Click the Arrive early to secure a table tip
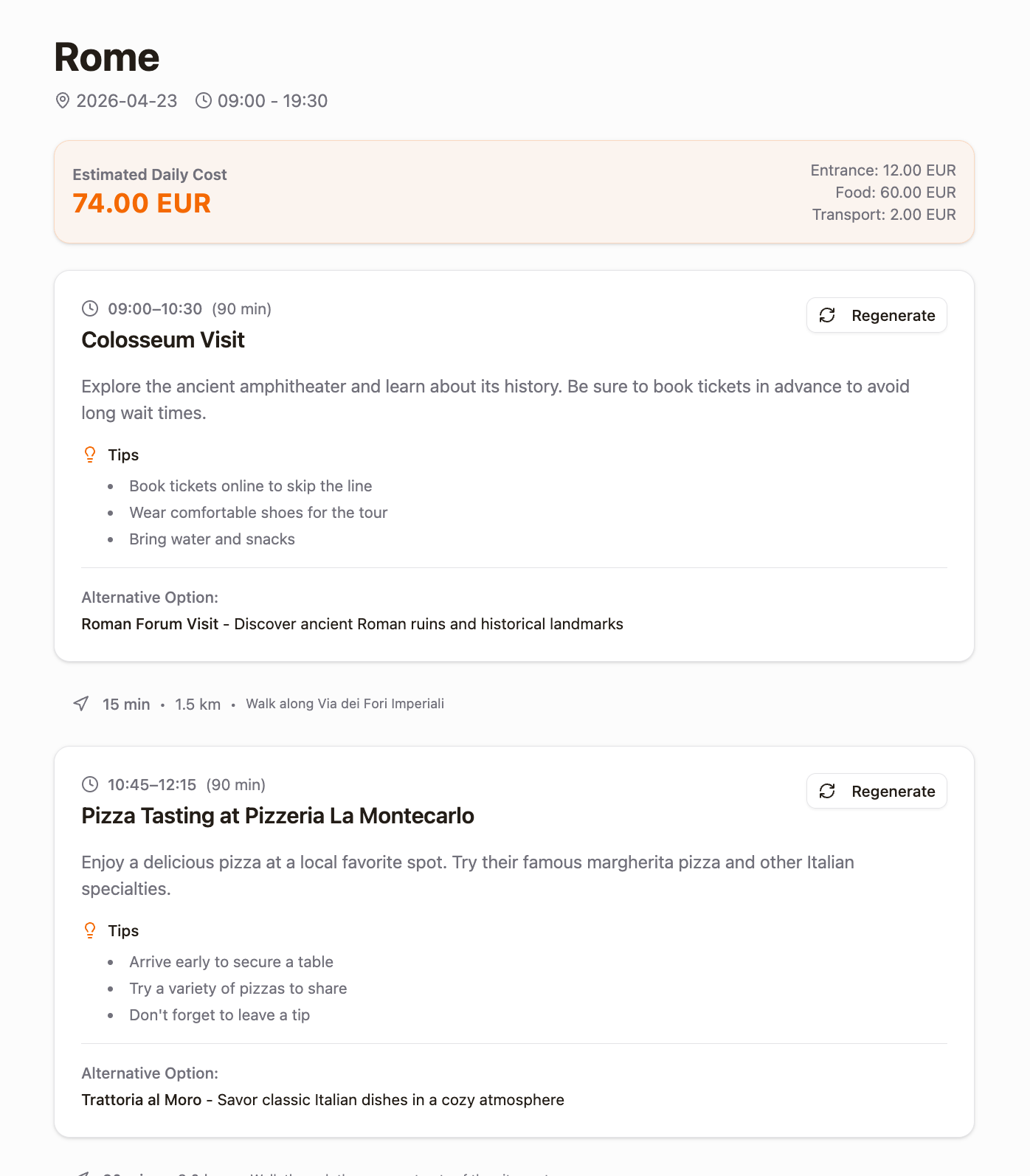Image resolution: width=1030 pixels, height=1176 pixels. (231, 962)
